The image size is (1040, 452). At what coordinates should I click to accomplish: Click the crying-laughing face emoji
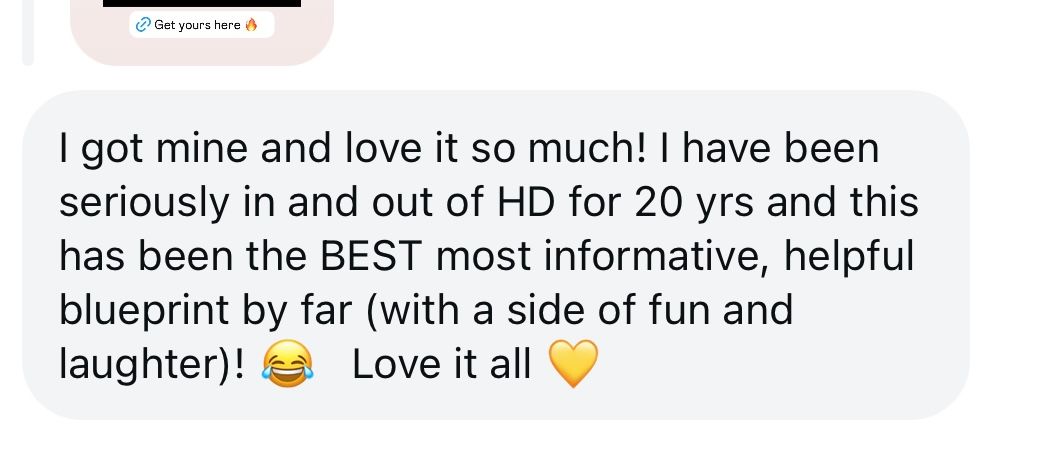coord(287,365)
